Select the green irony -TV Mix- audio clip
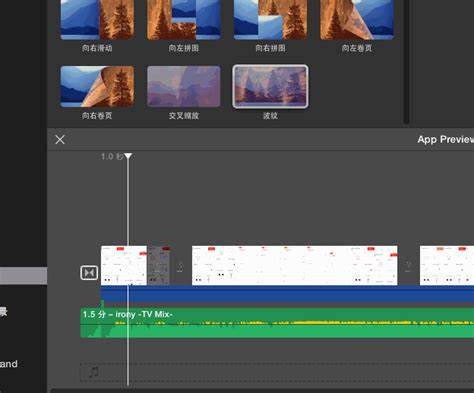This screenshot has height=393, width=474. (277, 323)
